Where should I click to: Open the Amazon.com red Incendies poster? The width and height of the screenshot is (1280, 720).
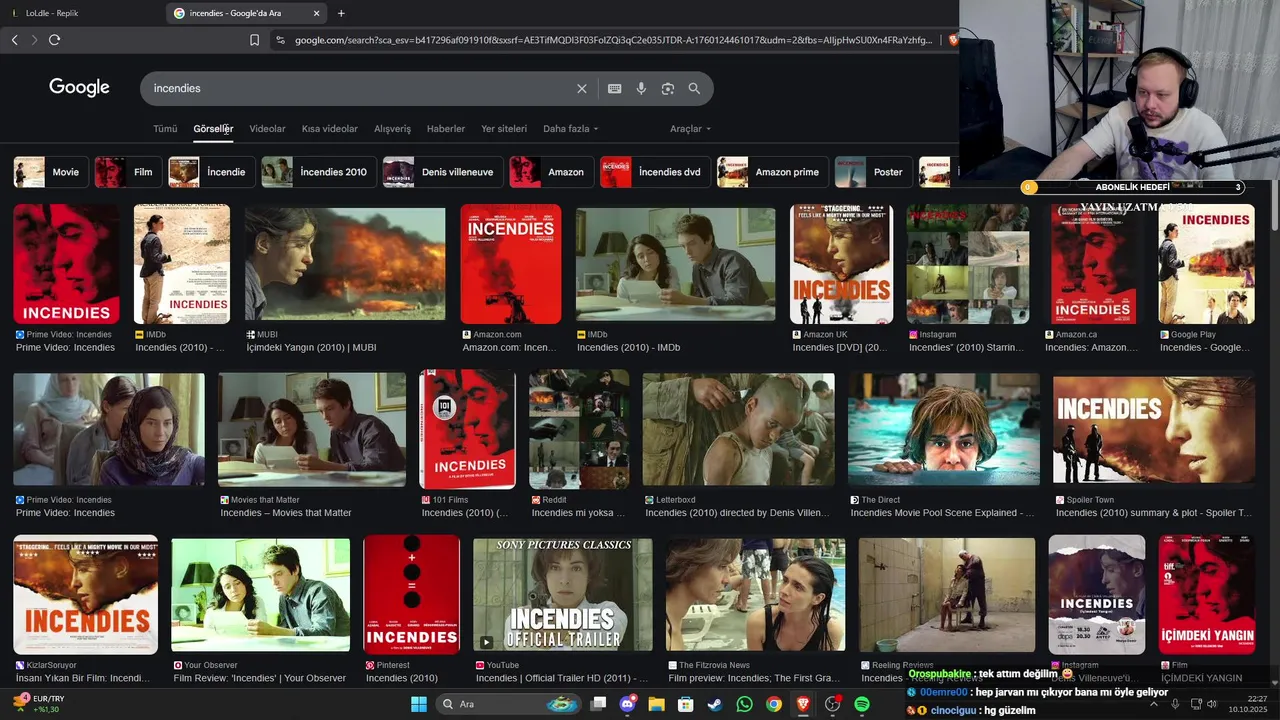[511, 264]
